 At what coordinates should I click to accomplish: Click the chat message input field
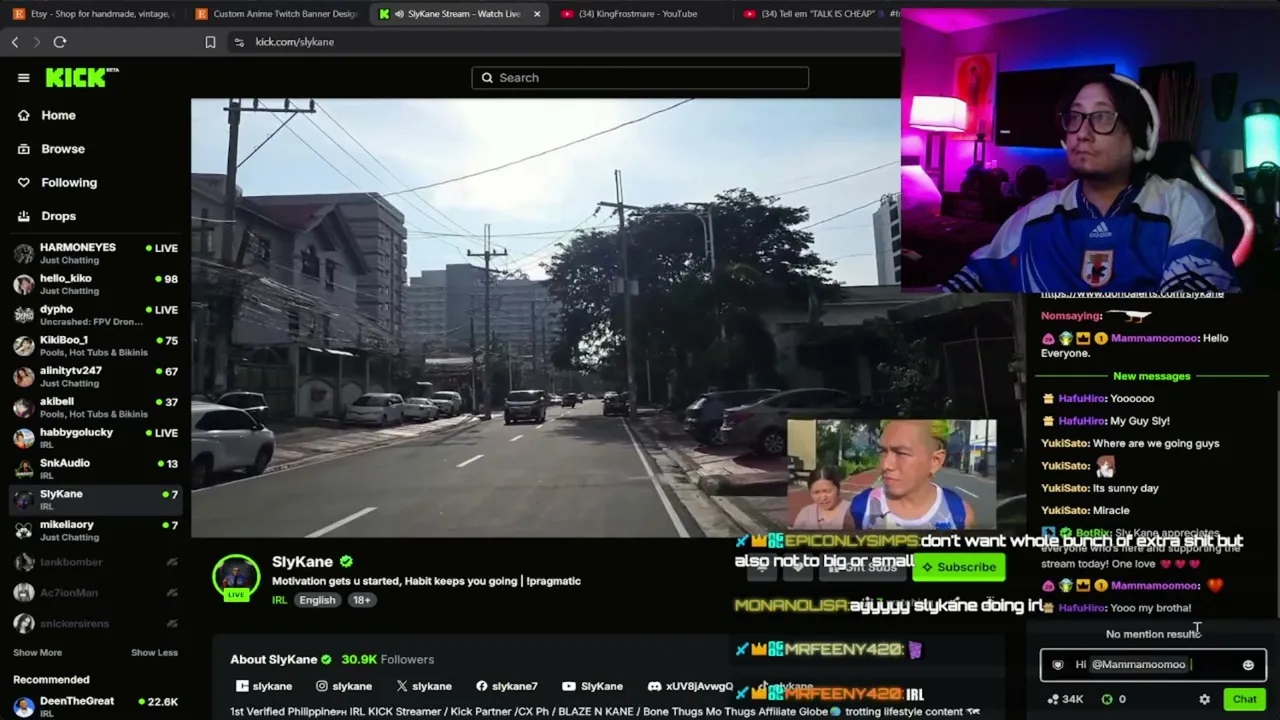click(1153, 665)
